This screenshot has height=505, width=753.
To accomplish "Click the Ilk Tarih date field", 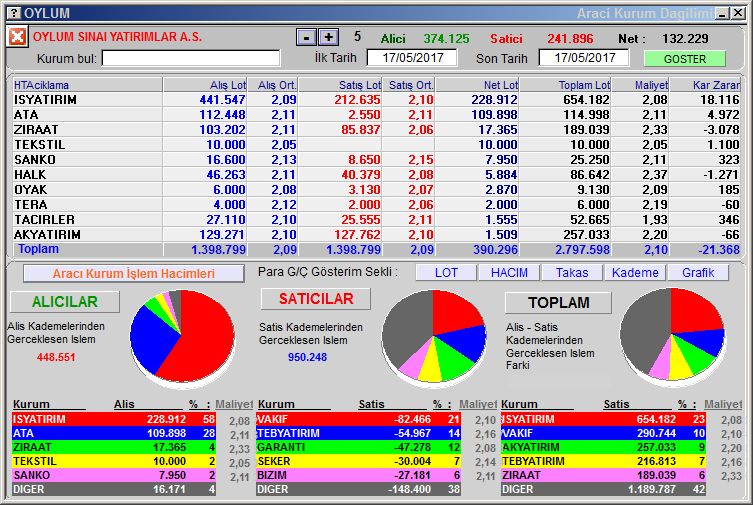I will coord(412,58).
